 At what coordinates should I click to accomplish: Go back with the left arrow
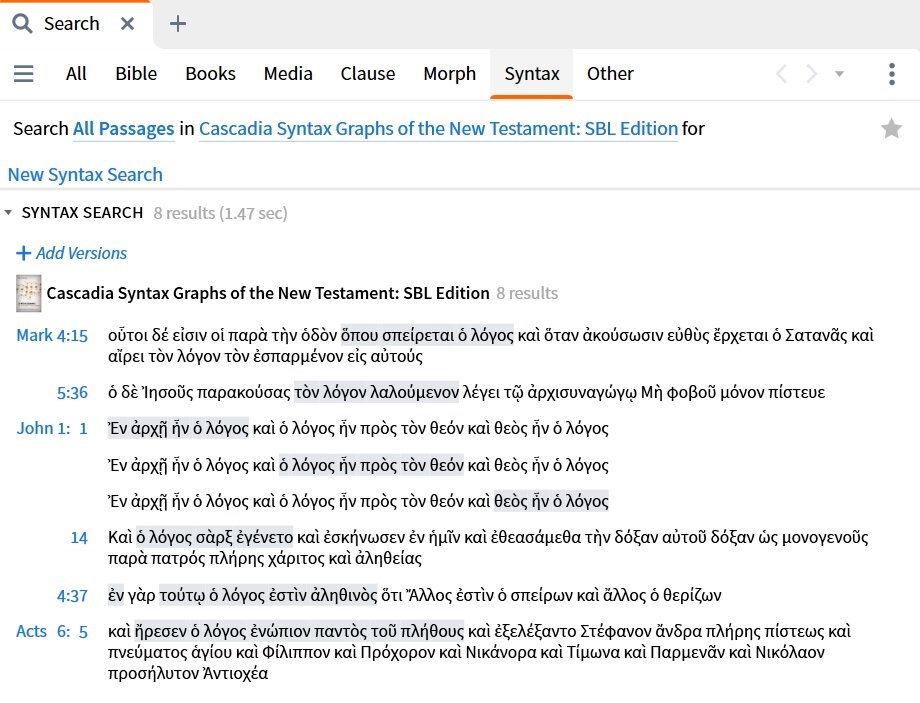pyautogui.click(x=781, y=74)
